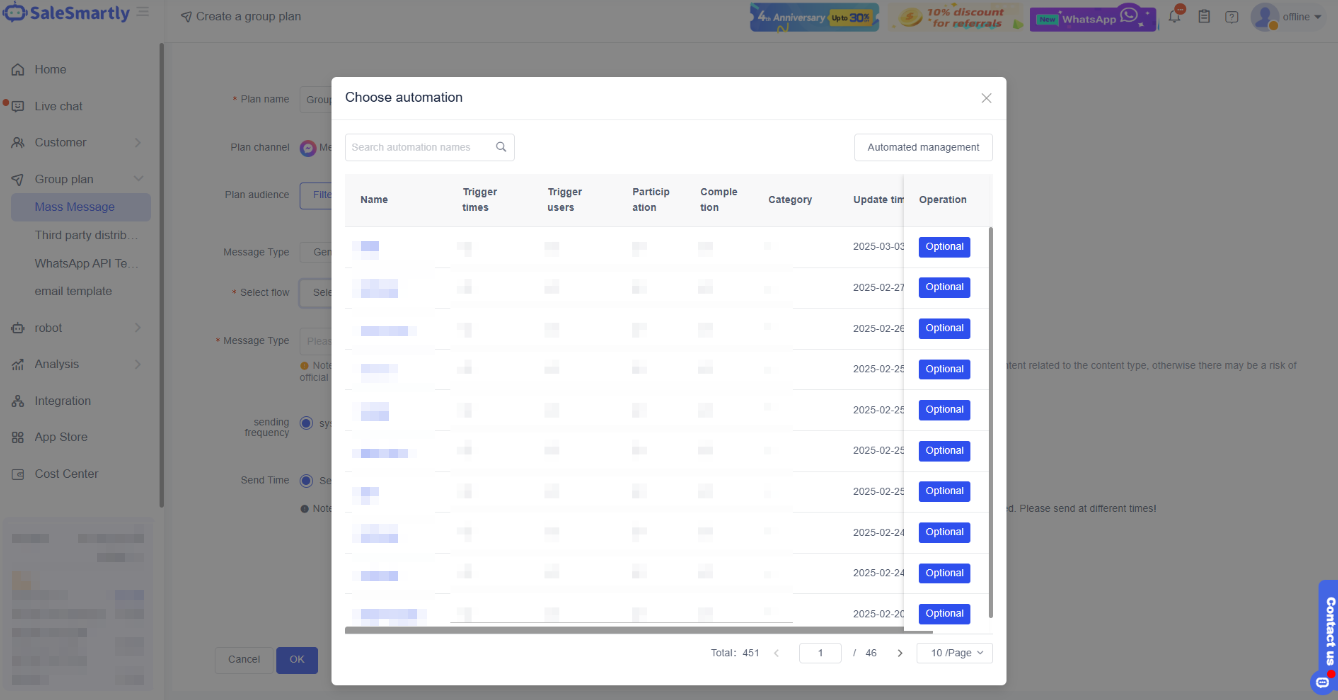Select the sending frequency radio button

tap(306, 423)
